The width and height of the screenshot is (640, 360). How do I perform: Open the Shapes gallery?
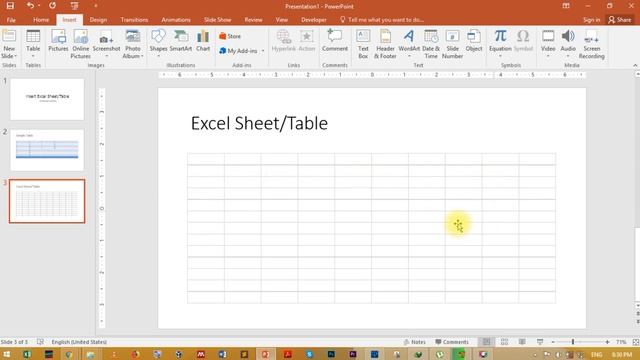click(x=158, y=44)
